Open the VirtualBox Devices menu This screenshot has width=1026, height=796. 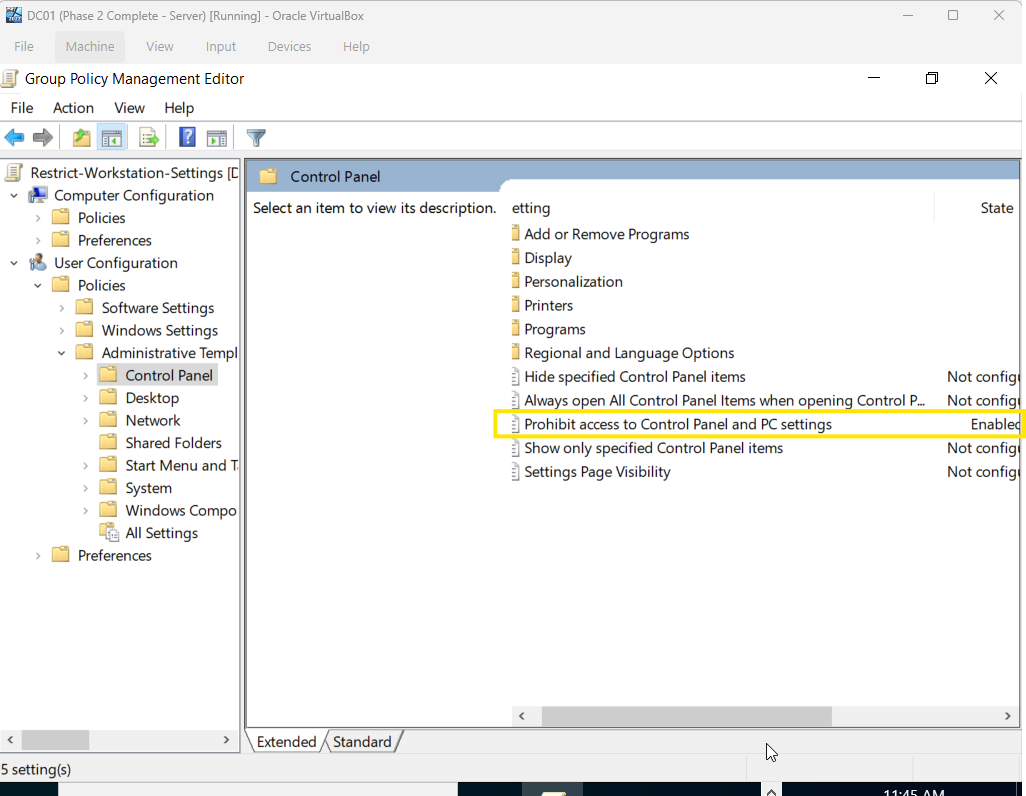tap(289, 46)
